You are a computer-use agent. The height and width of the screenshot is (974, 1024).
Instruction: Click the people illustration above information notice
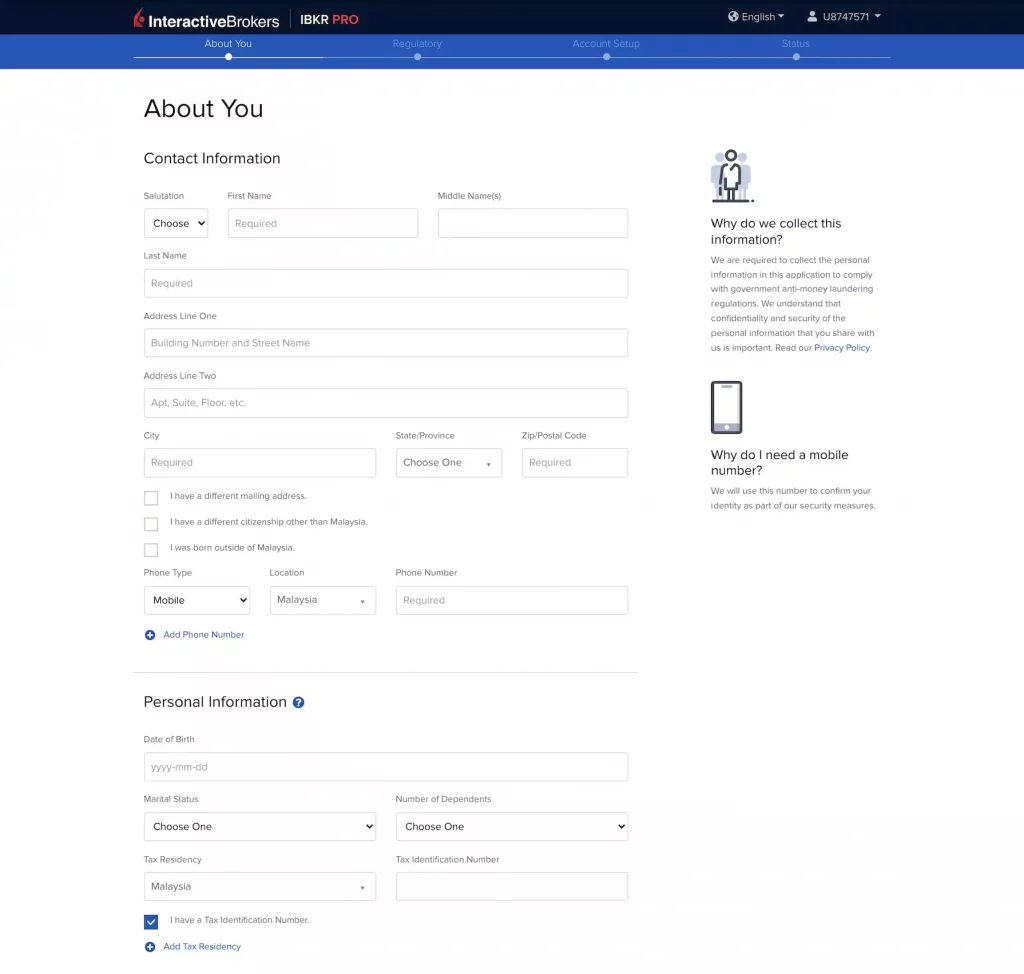[731, 176]
